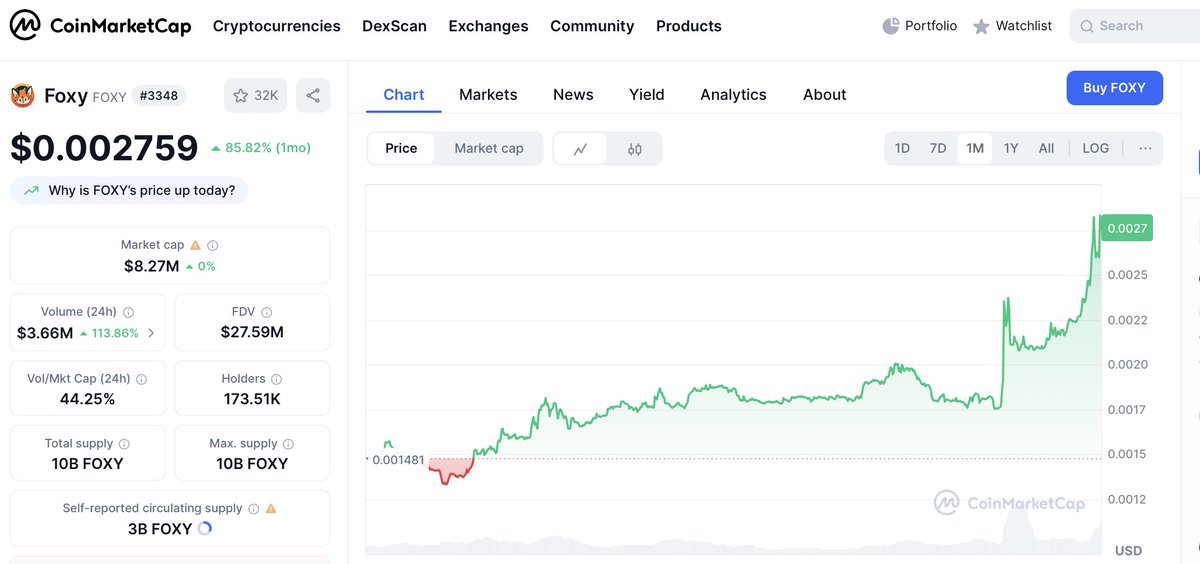The width and height of the screenshot is (1200, 564).
Task: Click the Total supply info icon
Action: [x=124, y=444]
